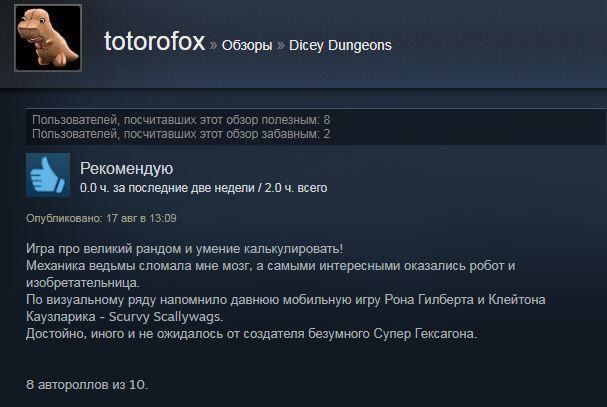Image resolution: width=607 pixels, height=407 pixels.
Task: Open the Обзоры breadcrumb link
Action: [247, 45]
